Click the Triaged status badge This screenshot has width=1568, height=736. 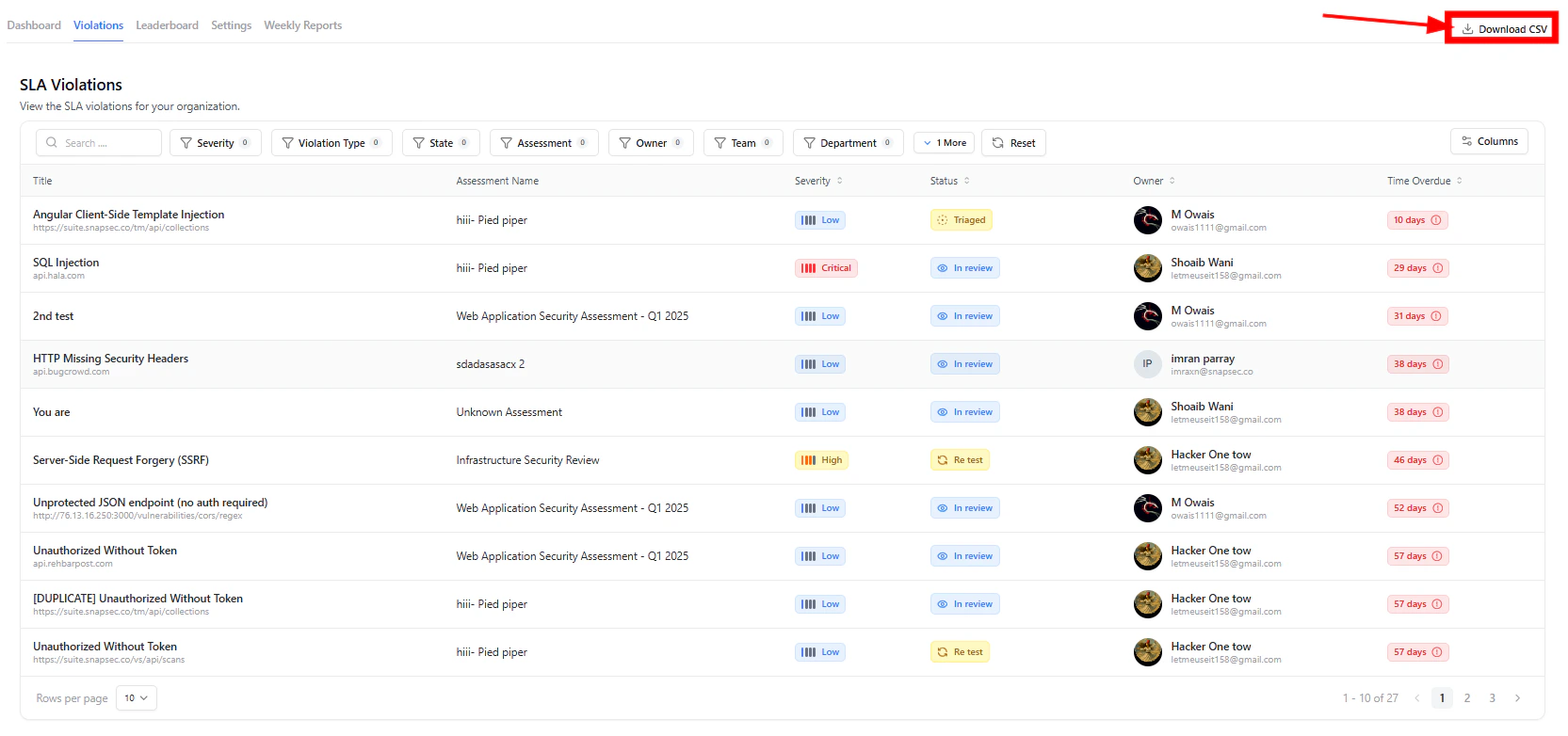click(962, 220)
